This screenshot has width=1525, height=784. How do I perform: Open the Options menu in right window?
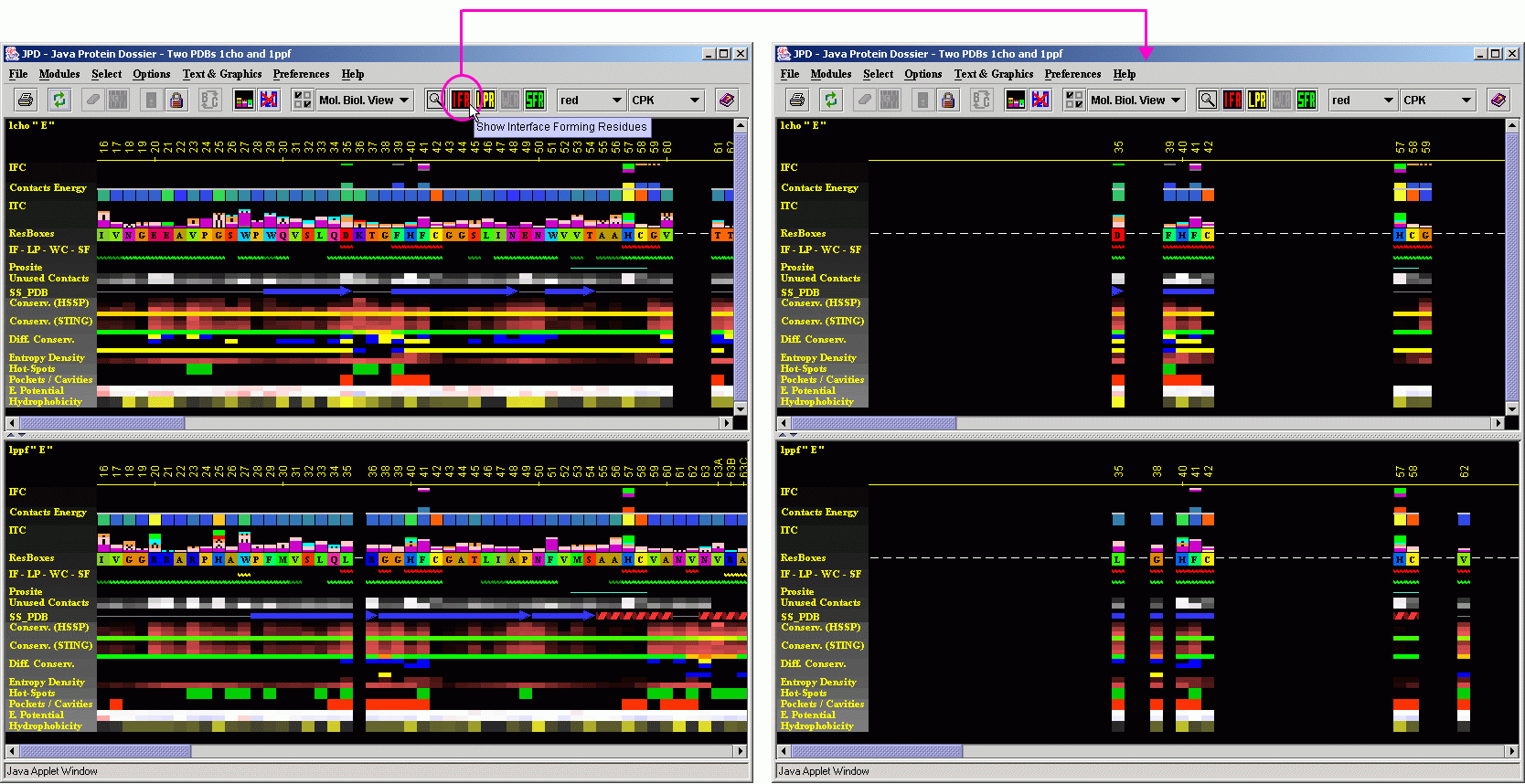coord(923,74)
